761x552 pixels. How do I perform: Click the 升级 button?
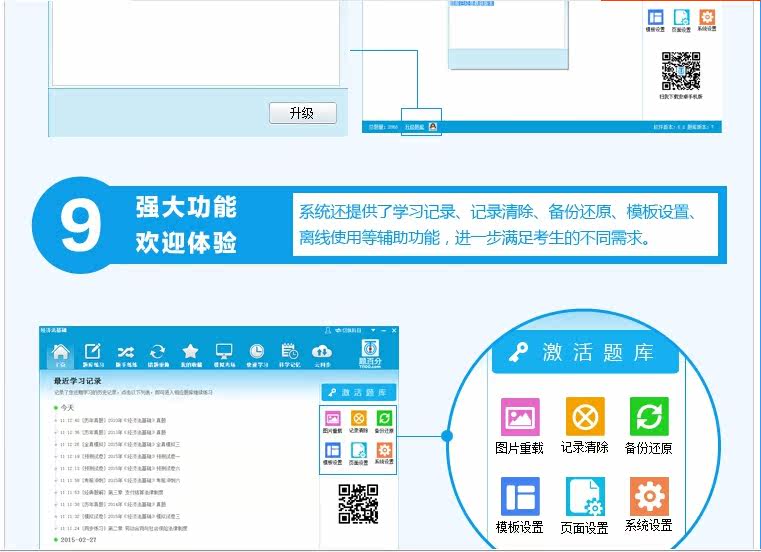(302, 113)
